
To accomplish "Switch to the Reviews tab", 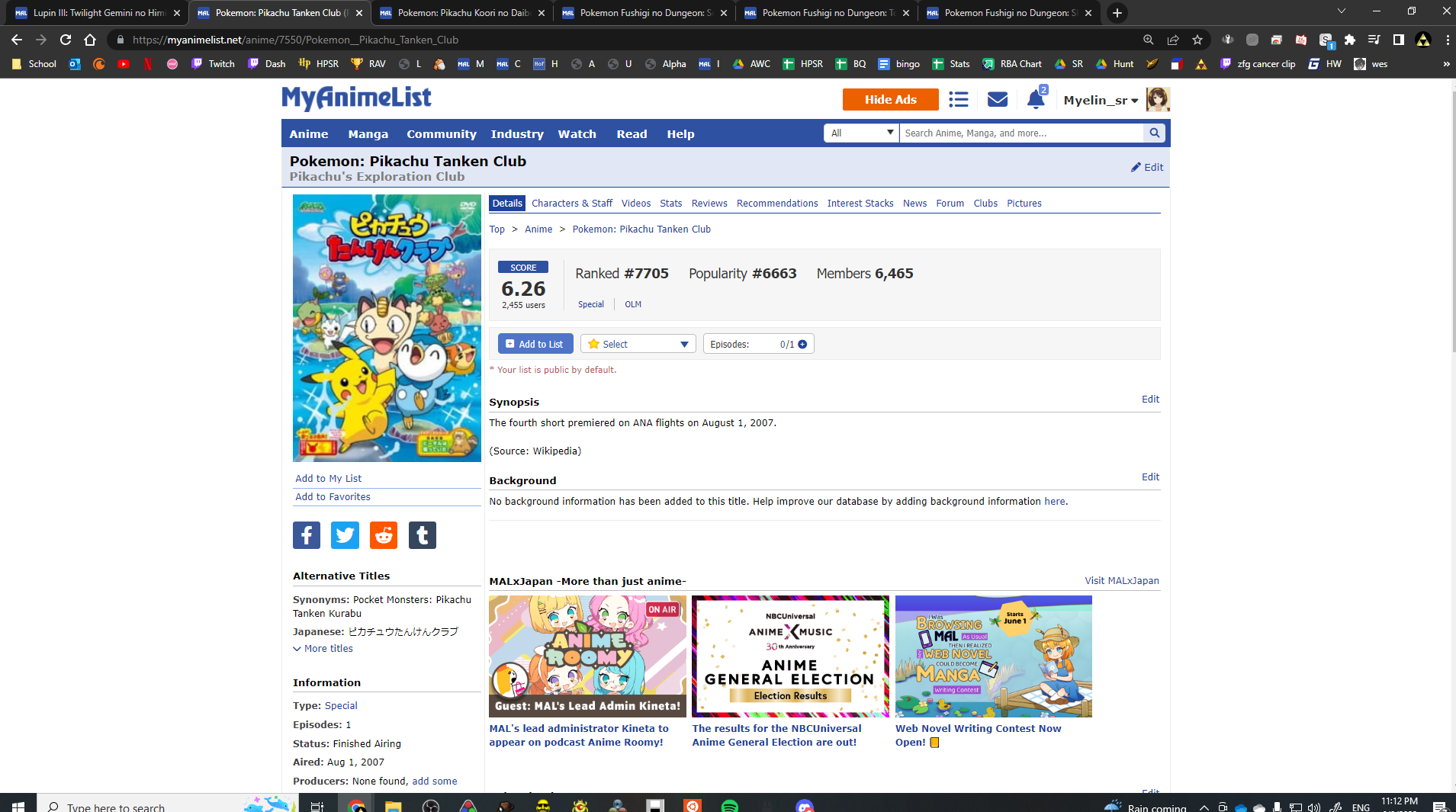I will (x=709, y=204).
